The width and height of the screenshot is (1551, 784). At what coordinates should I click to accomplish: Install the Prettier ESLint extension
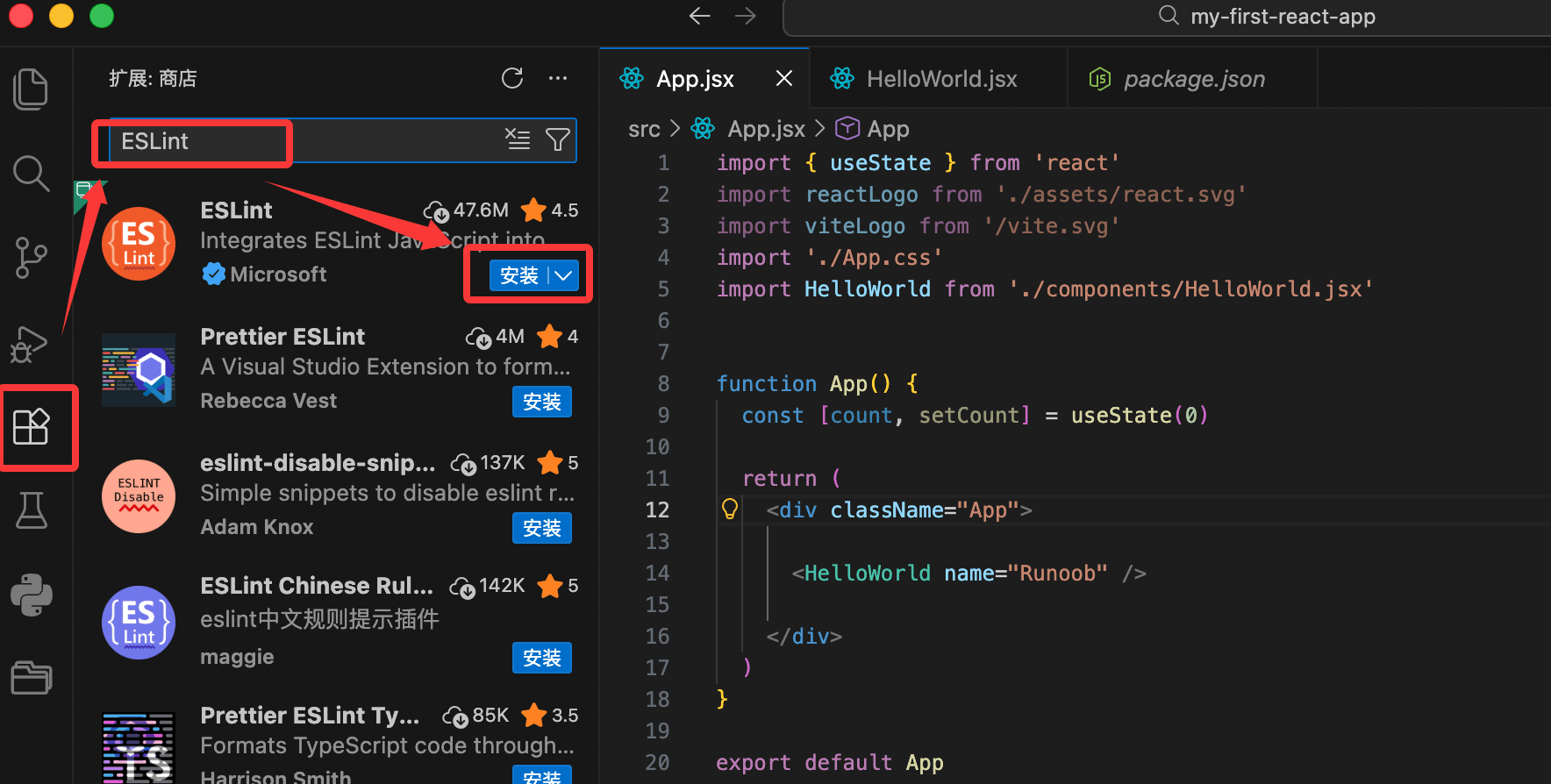(x=541, y=402)
